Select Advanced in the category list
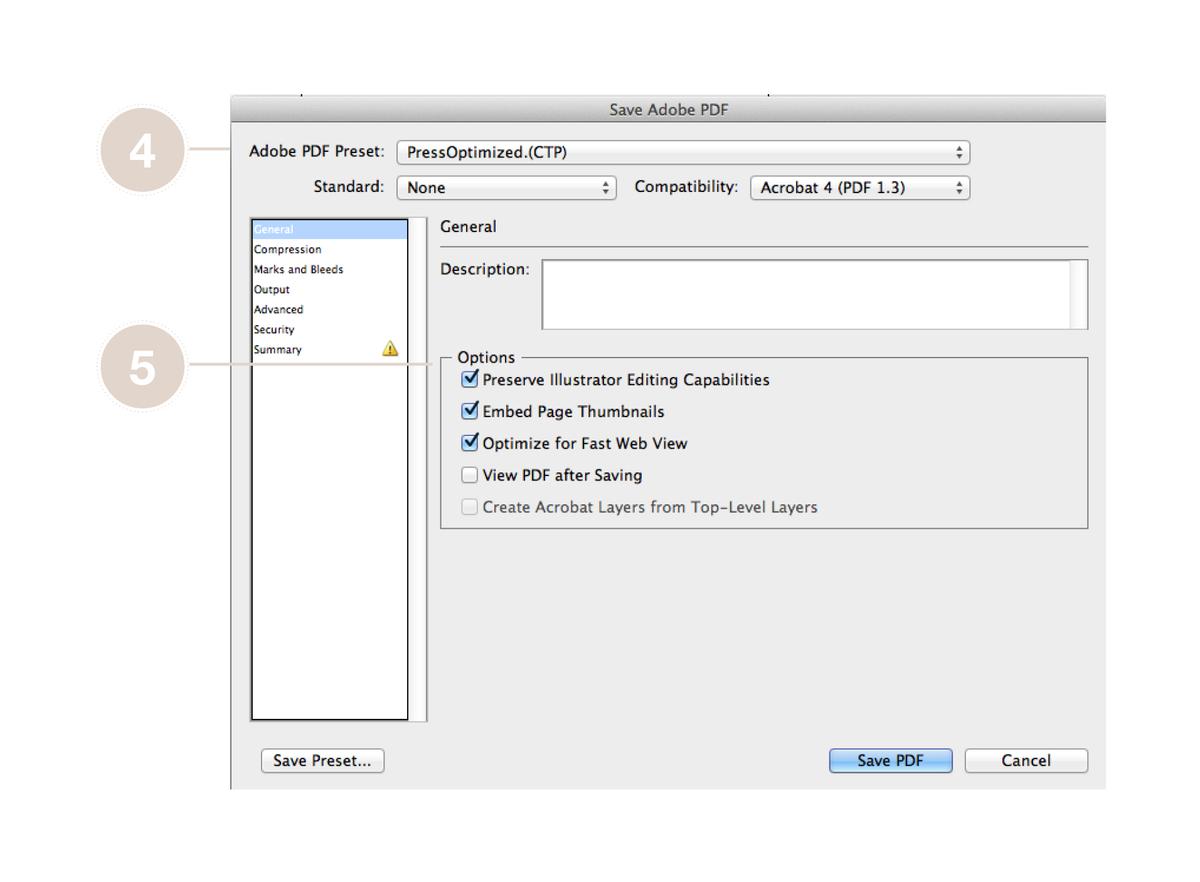1200x882 pixels. (330, 310)
